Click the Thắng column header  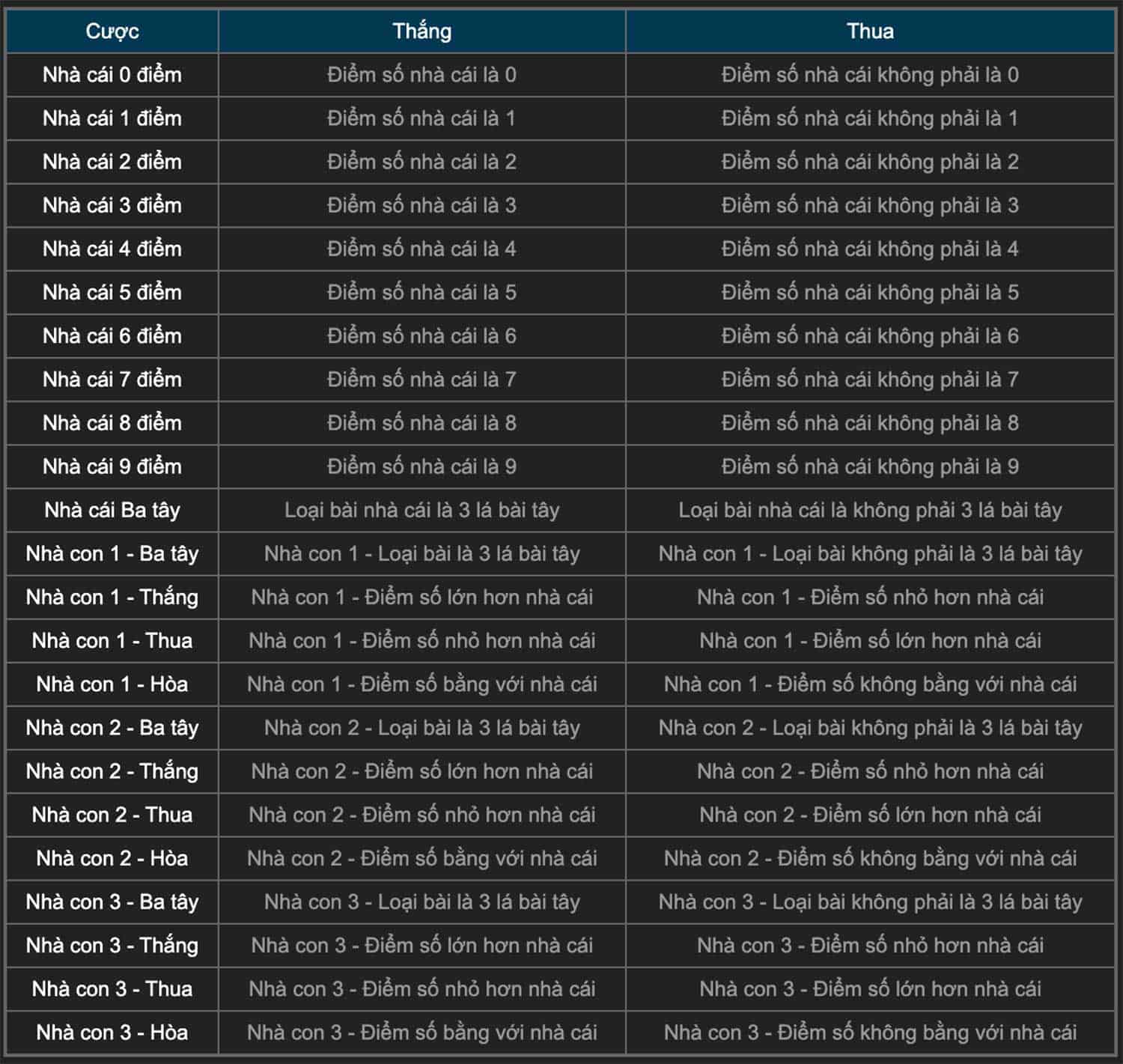(x=421, y=31)
